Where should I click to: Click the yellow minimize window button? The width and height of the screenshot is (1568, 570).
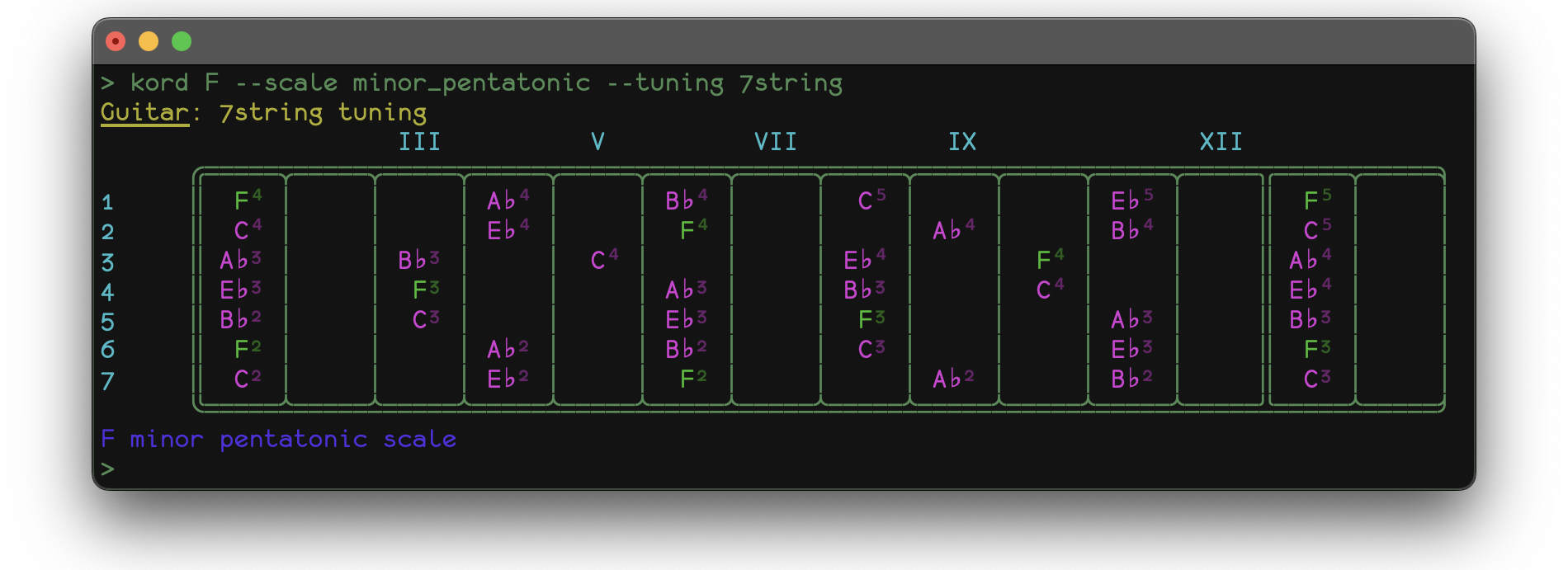(149, 41)
